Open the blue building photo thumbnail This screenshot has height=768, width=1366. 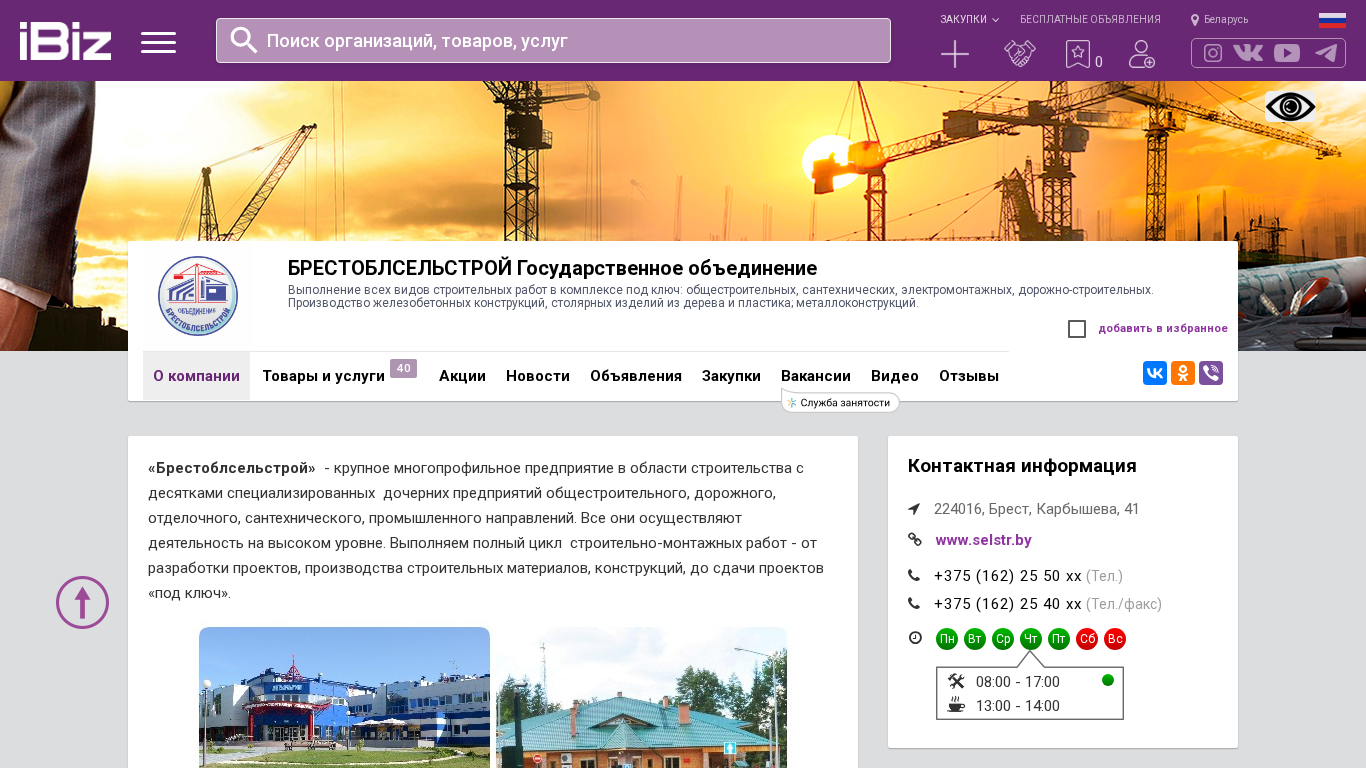point(344,697)
